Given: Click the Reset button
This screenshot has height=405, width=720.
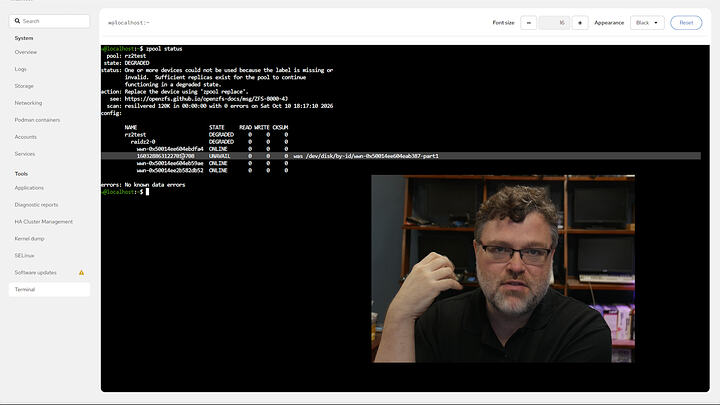Looking at the screenshot, I should click(686, 23).
